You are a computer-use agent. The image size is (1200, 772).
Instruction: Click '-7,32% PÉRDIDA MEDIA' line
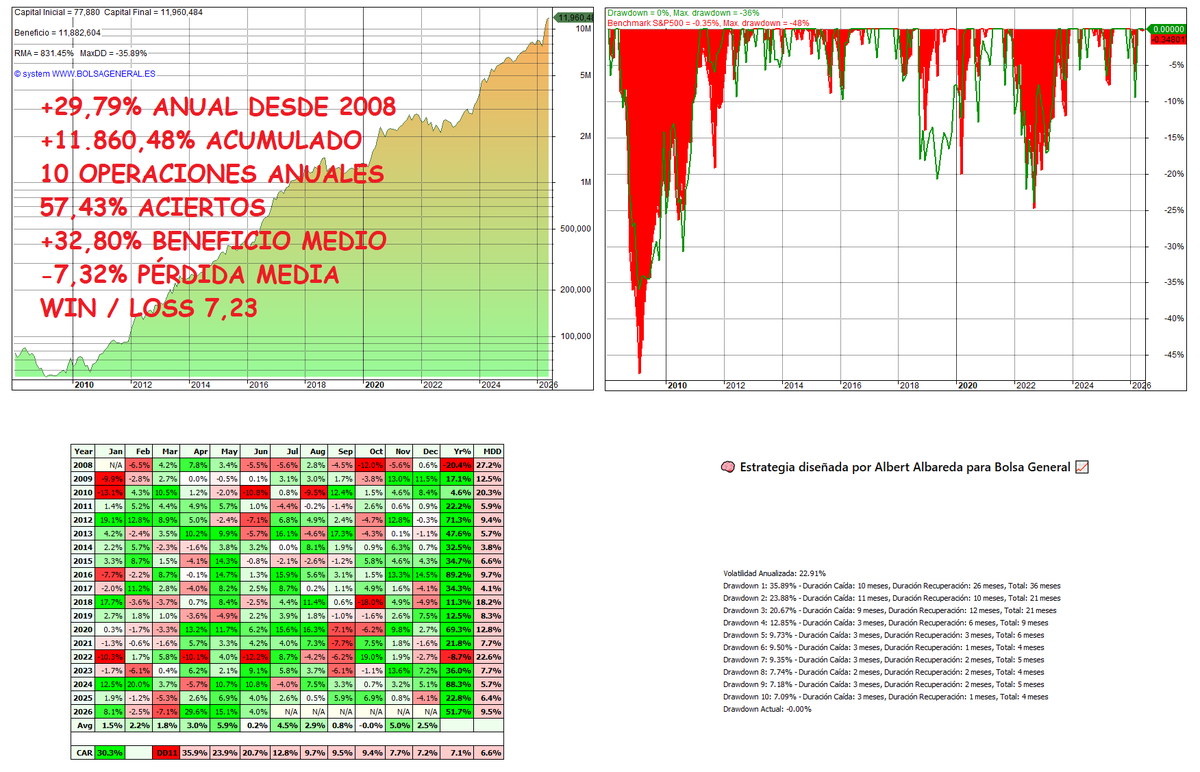(x=189, y=275)
